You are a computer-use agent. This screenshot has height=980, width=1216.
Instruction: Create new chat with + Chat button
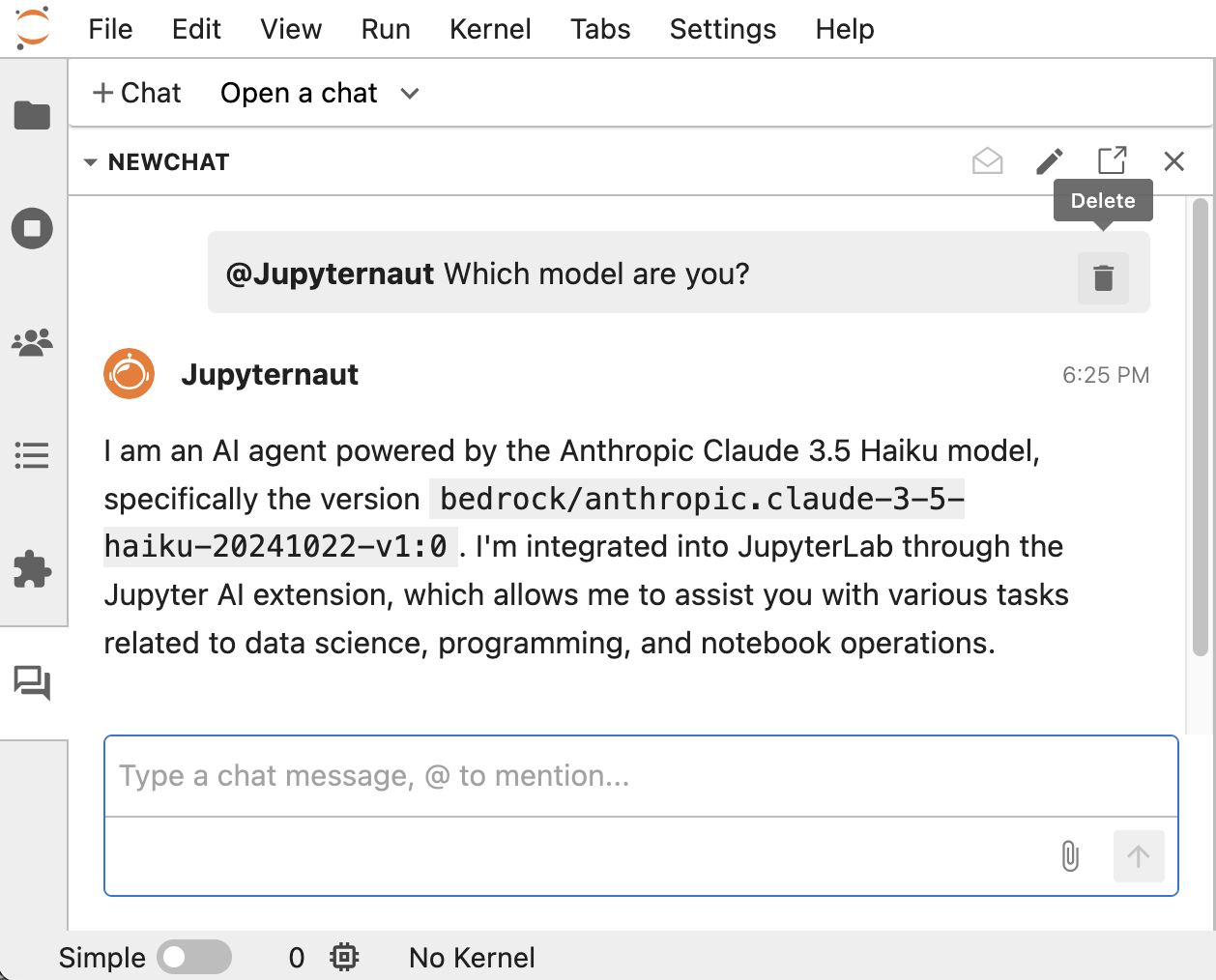pyautogui.click(x=136, y=93)
